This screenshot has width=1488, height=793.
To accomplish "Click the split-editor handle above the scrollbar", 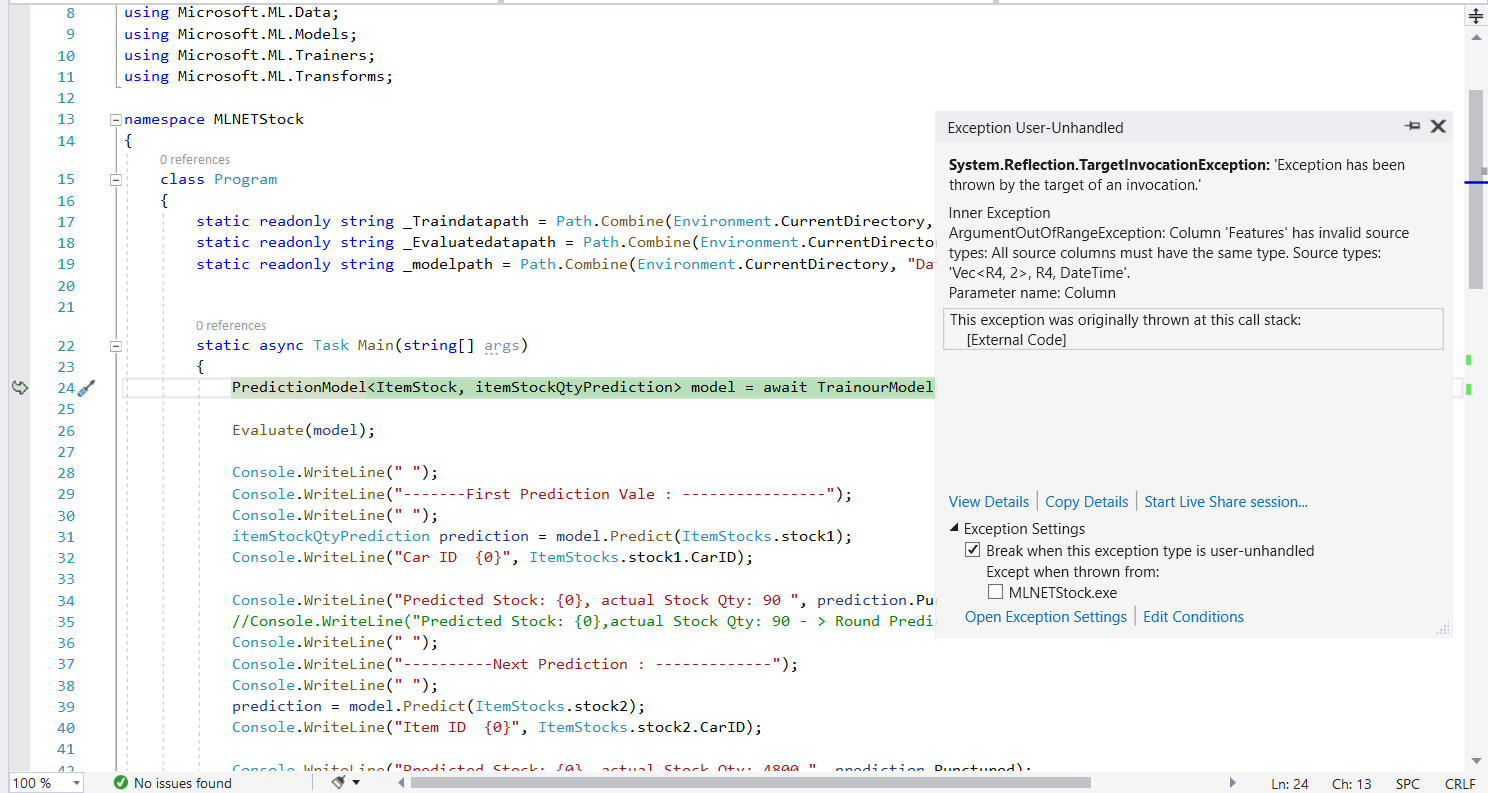I will coord(1476,16).
